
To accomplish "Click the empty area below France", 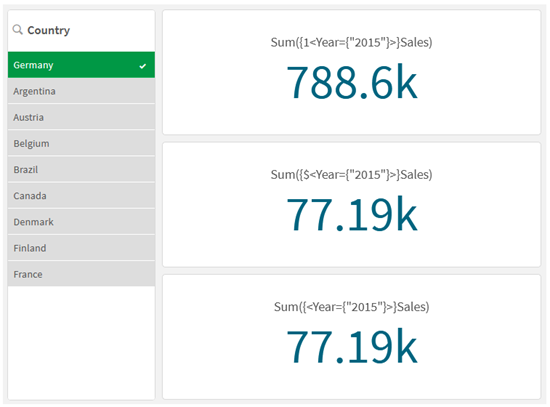I will [x=81, y=342].
